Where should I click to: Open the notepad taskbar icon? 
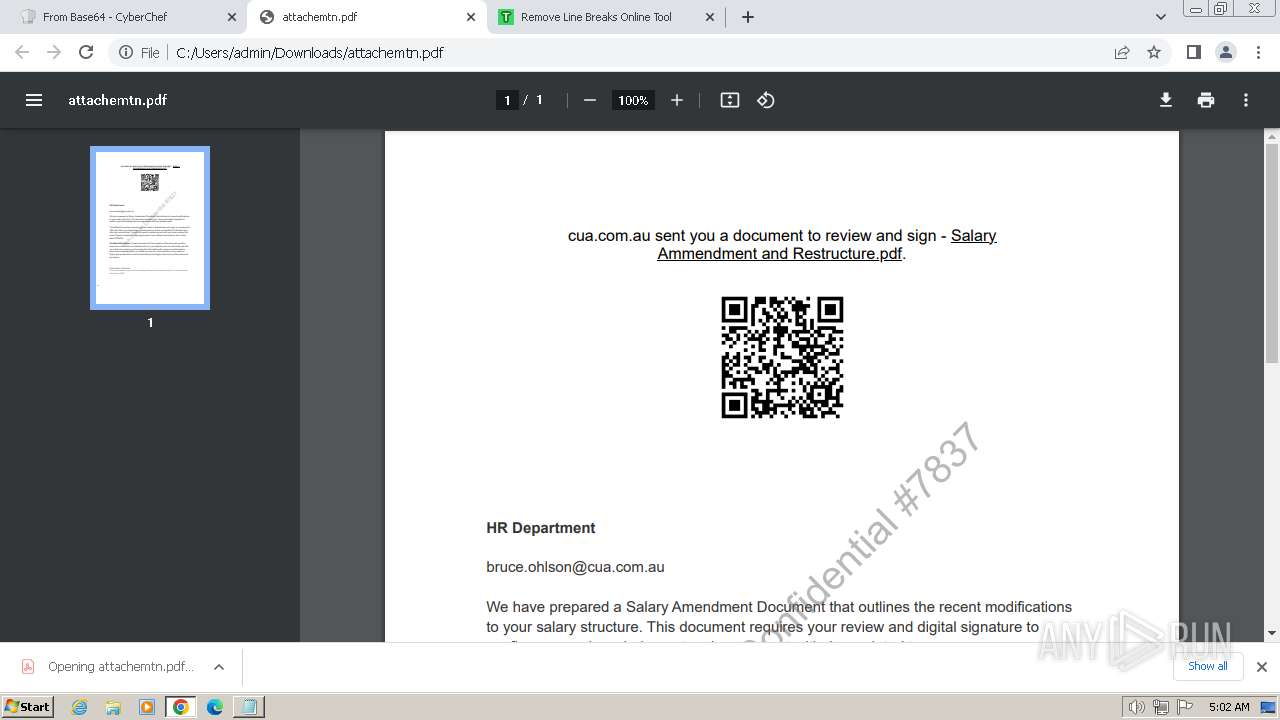pos(248,707)
